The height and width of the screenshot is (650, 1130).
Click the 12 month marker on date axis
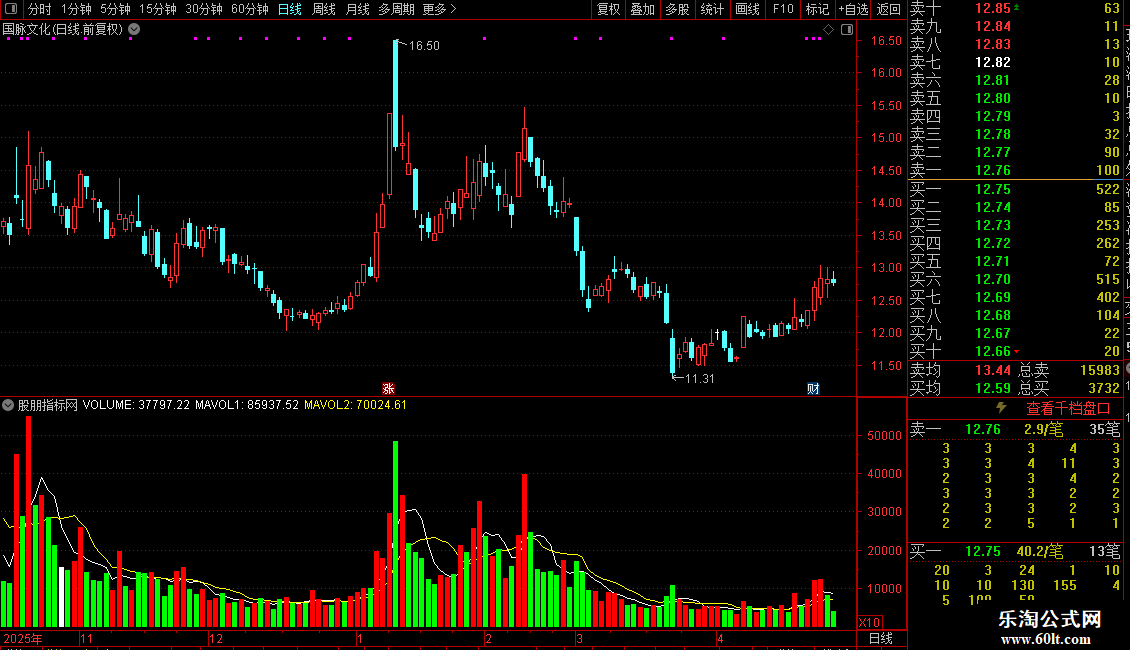coord(215,638)
